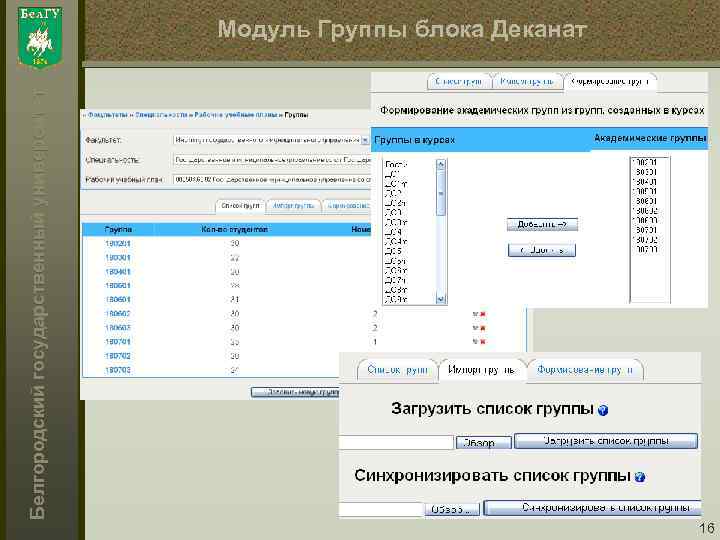Select top item in Группы в курсах listbox
The image size is (720, 540).
[396, 164]
